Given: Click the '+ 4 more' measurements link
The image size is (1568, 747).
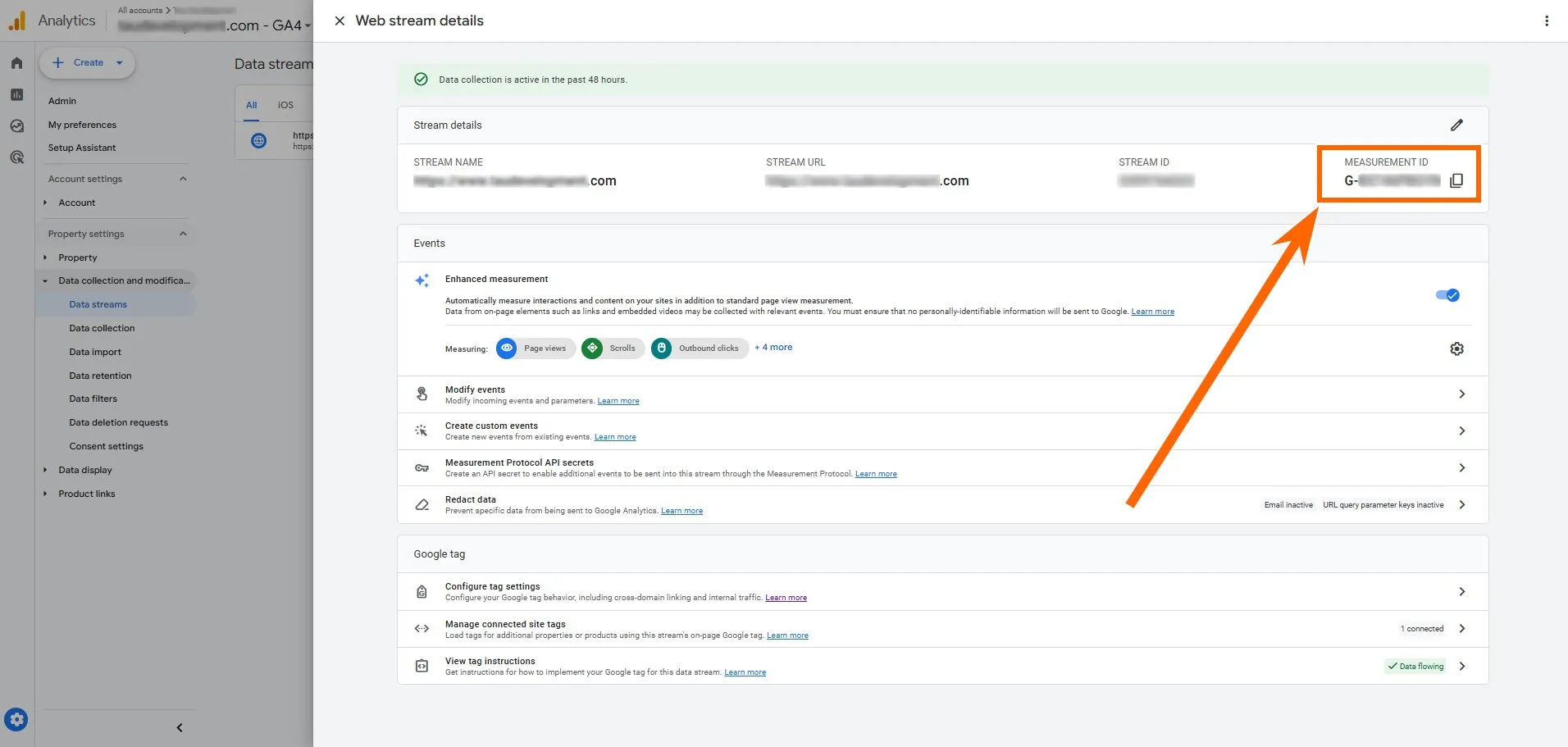Looking at the screenshot, I should tap(773, 348).
